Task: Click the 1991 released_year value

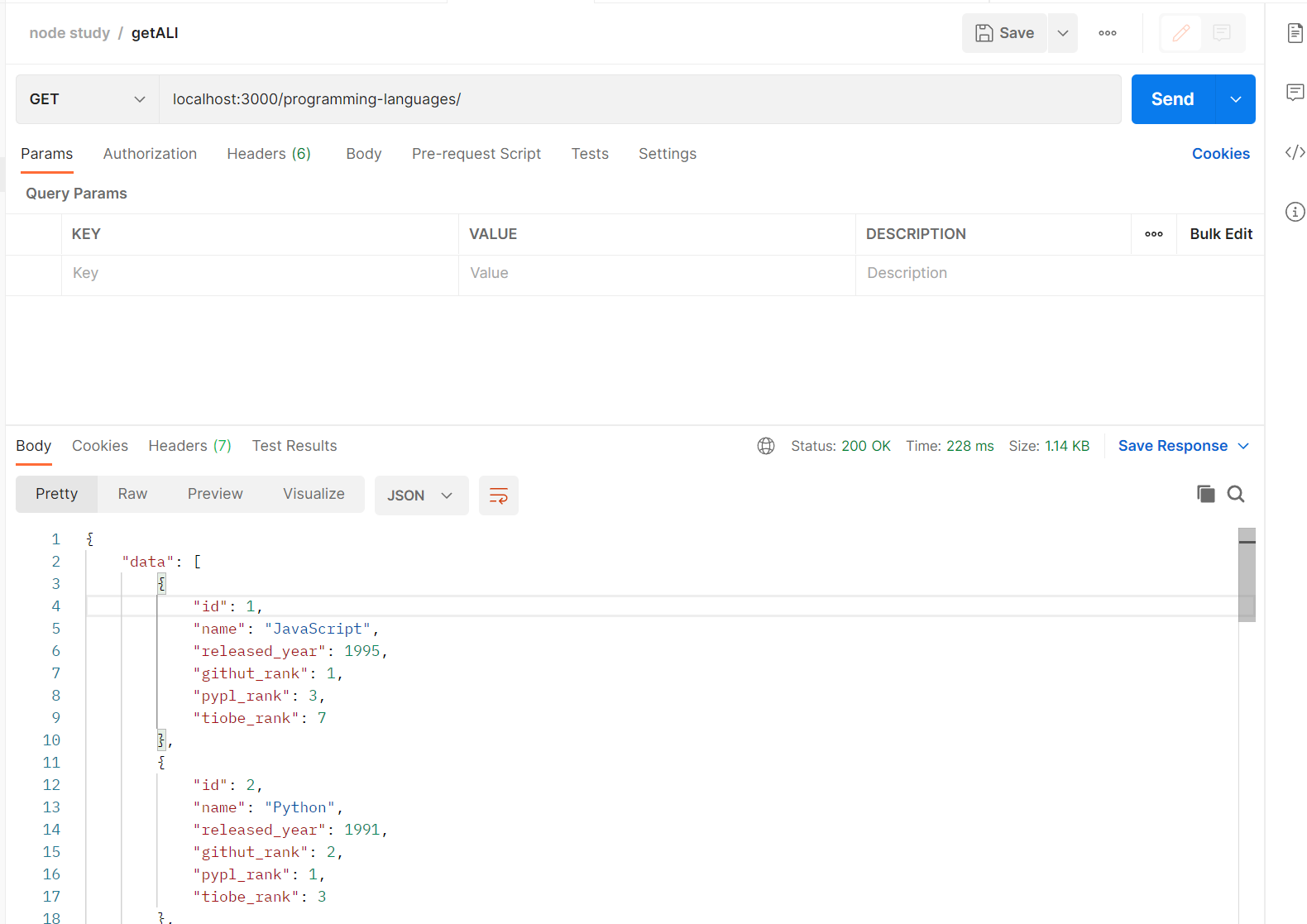Action: pyautogui.click(x=362, y=830)
